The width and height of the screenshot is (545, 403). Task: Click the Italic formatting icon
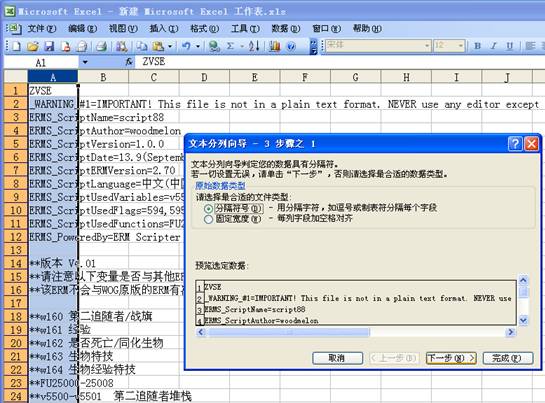click(493, 46)
